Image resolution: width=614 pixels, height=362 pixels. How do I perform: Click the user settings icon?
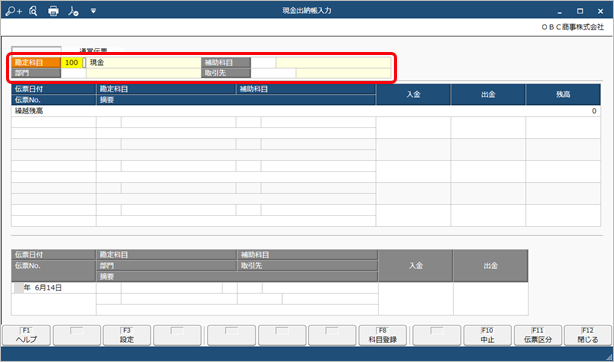pos(73,11)
